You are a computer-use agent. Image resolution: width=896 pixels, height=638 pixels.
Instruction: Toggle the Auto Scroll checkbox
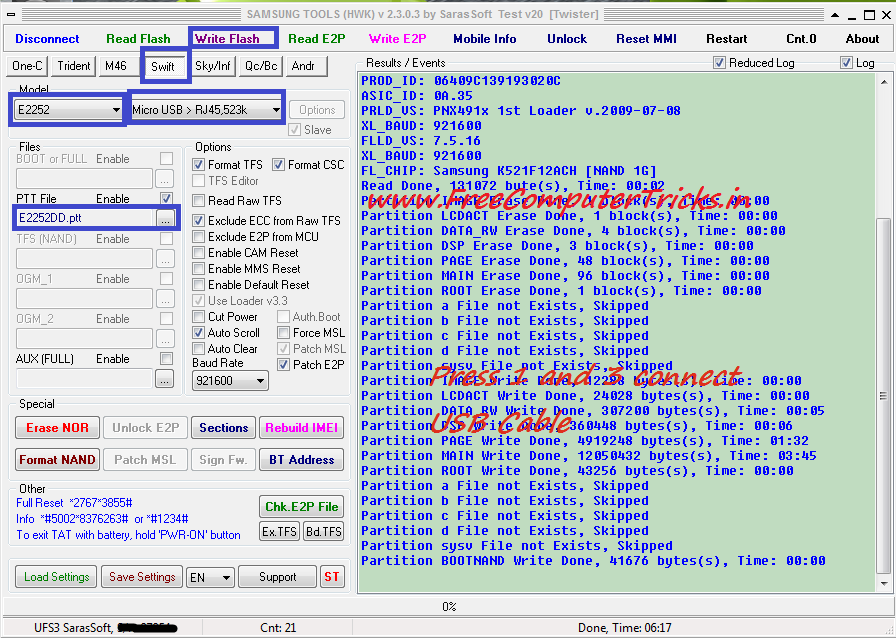coord(198,333)
